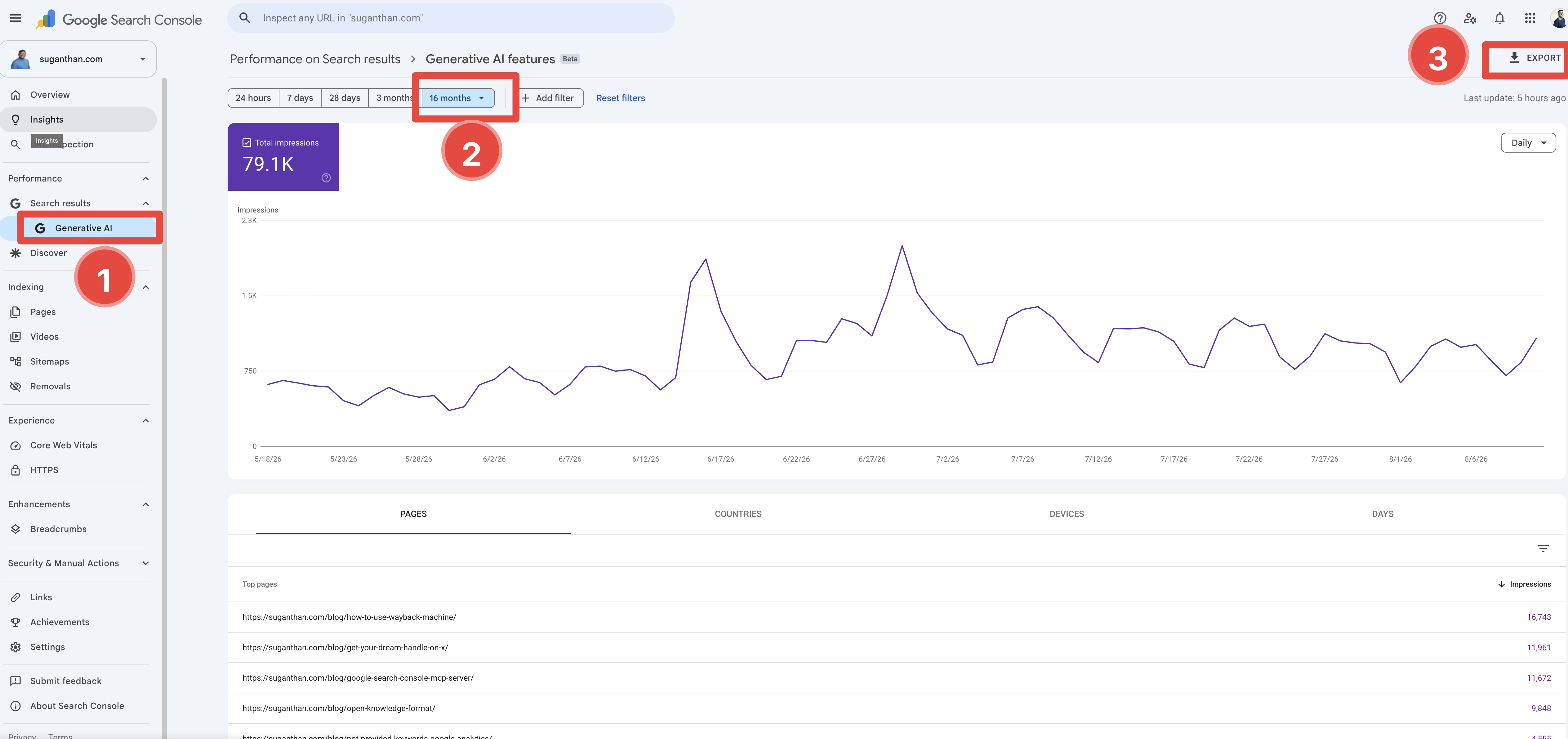Collapse the Indexing section
The height and width of the screenshot is (739, 1568).
145,287
